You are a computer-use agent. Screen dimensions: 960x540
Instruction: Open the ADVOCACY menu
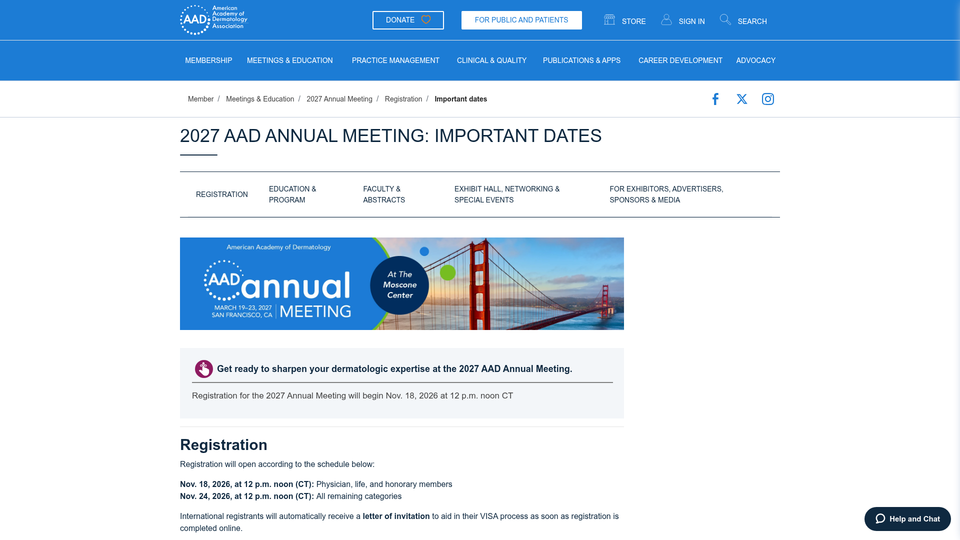pyautogui.click(x=756, y=61)
